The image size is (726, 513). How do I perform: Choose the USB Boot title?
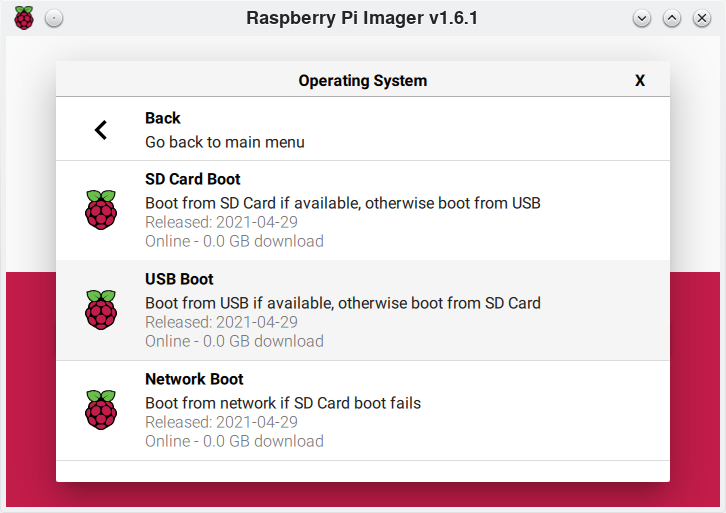point(179,279)
